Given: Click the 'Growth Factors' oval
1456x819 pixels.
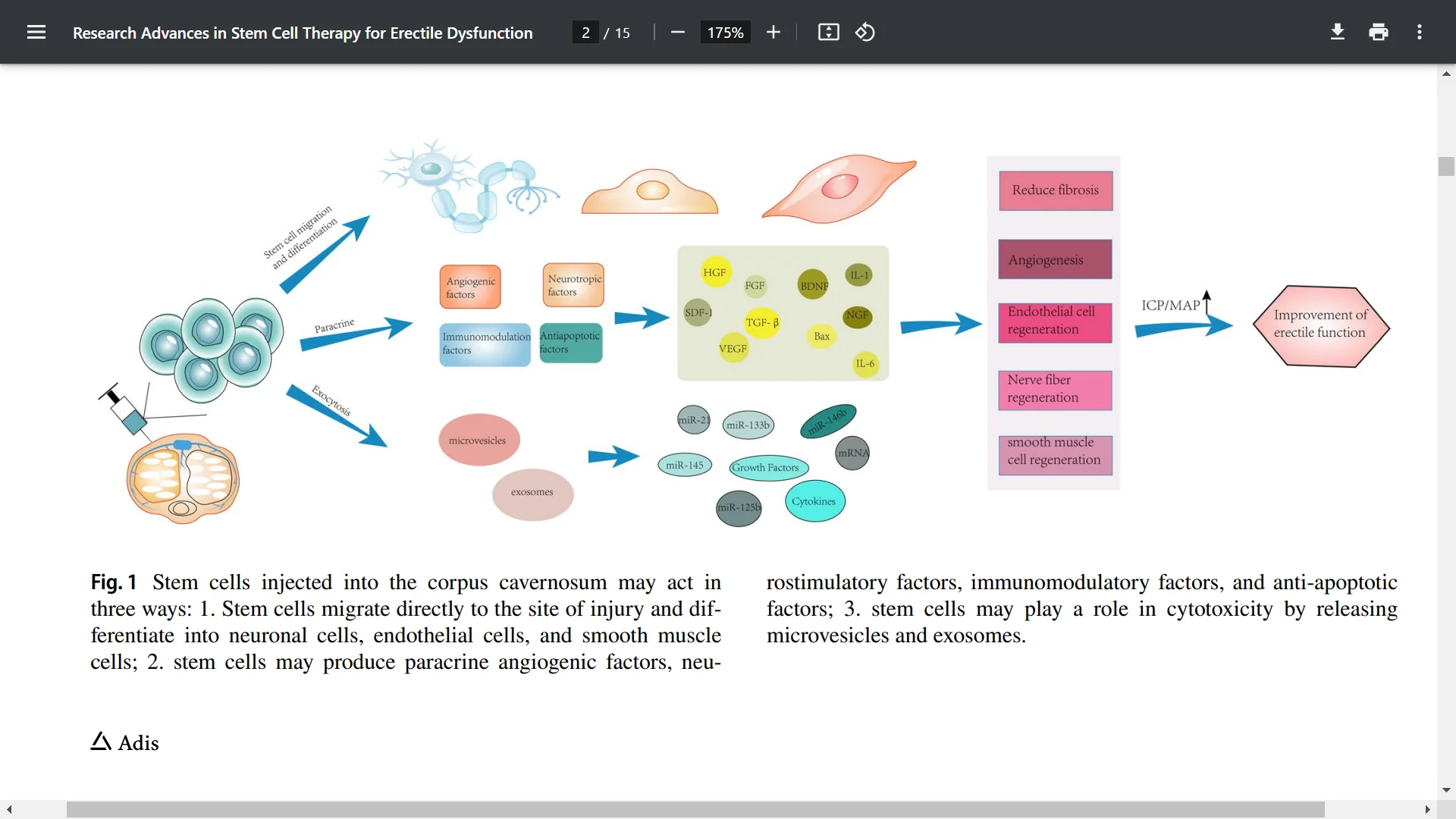Looking at the screenshot, I should 768,467.
